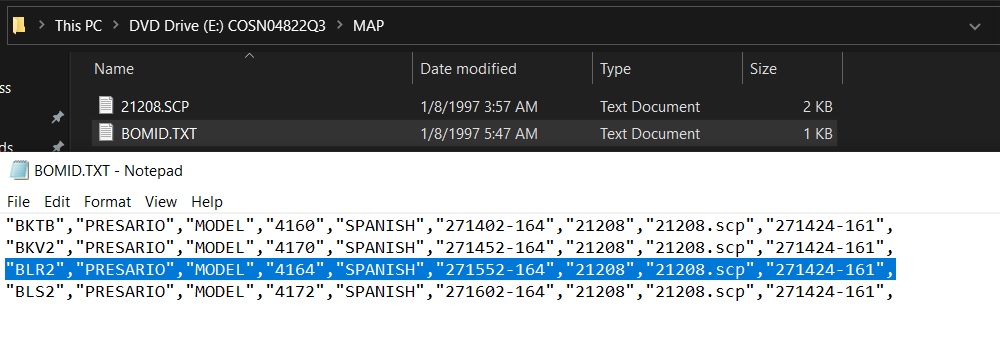Open the Notepad View menu
The width and height of the screenshot is (1000, 364).
161,202
